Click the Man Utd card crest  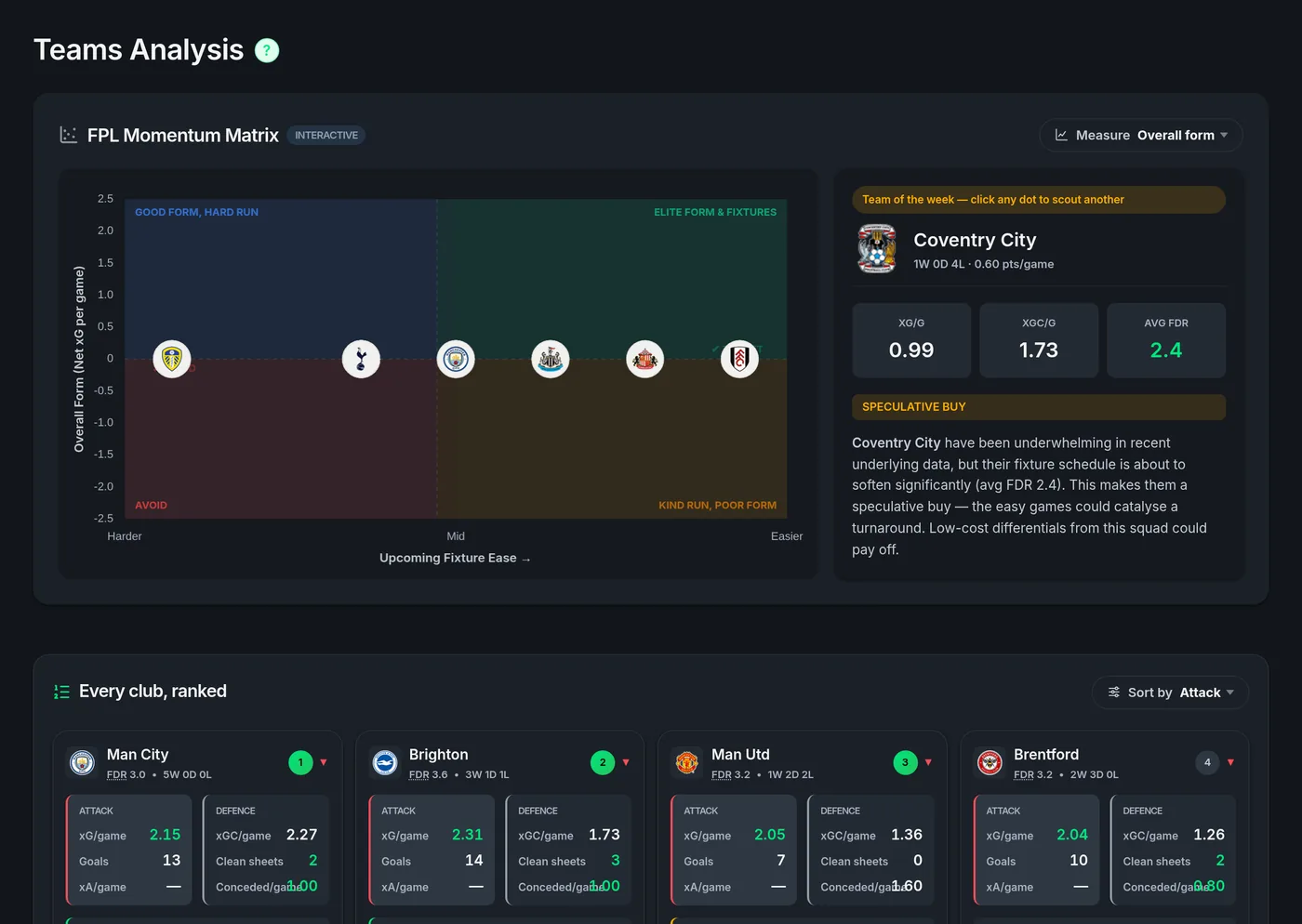687,763
